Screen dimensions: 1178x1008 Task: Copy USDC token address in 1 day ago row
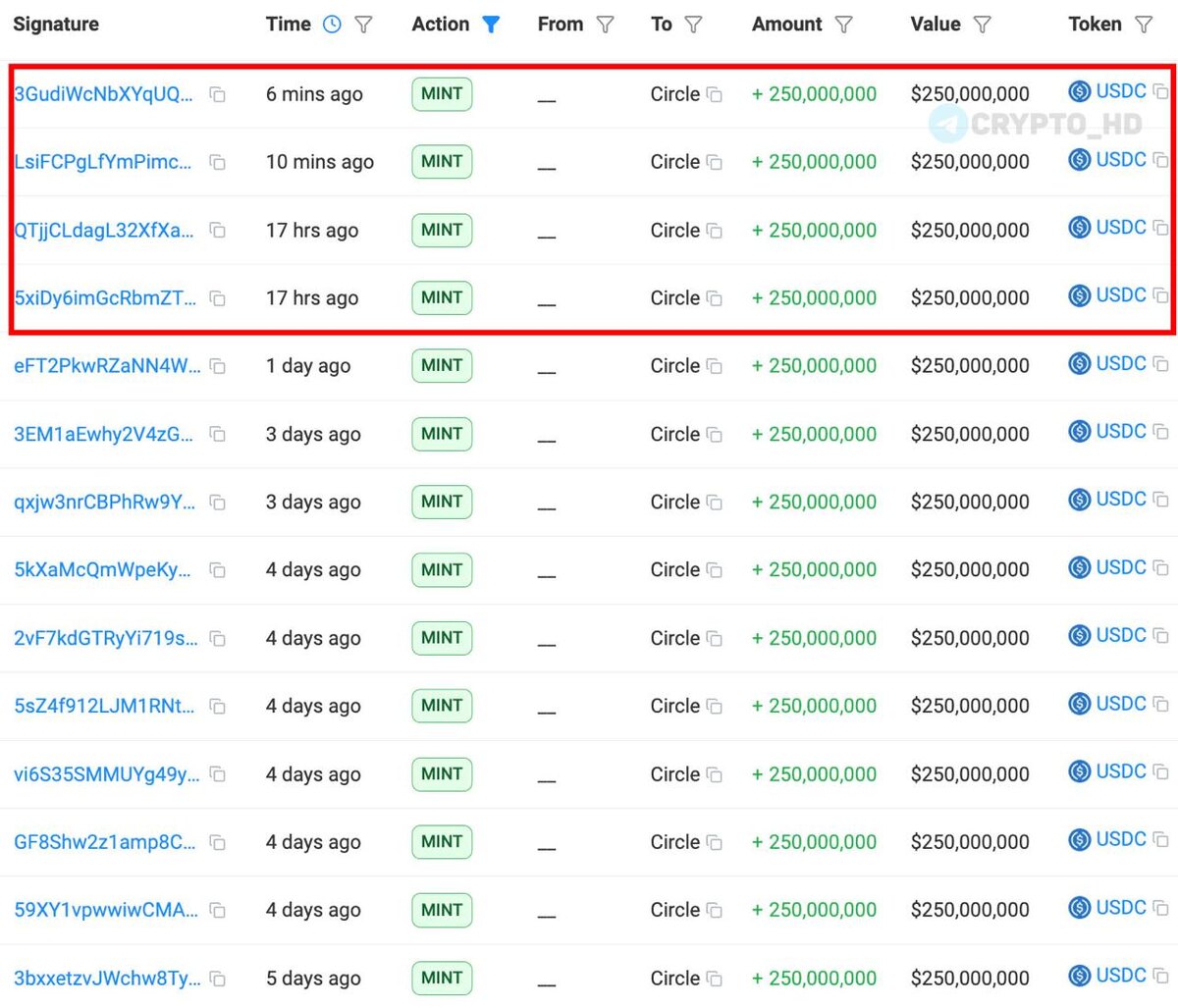[x=1160, y=364]
